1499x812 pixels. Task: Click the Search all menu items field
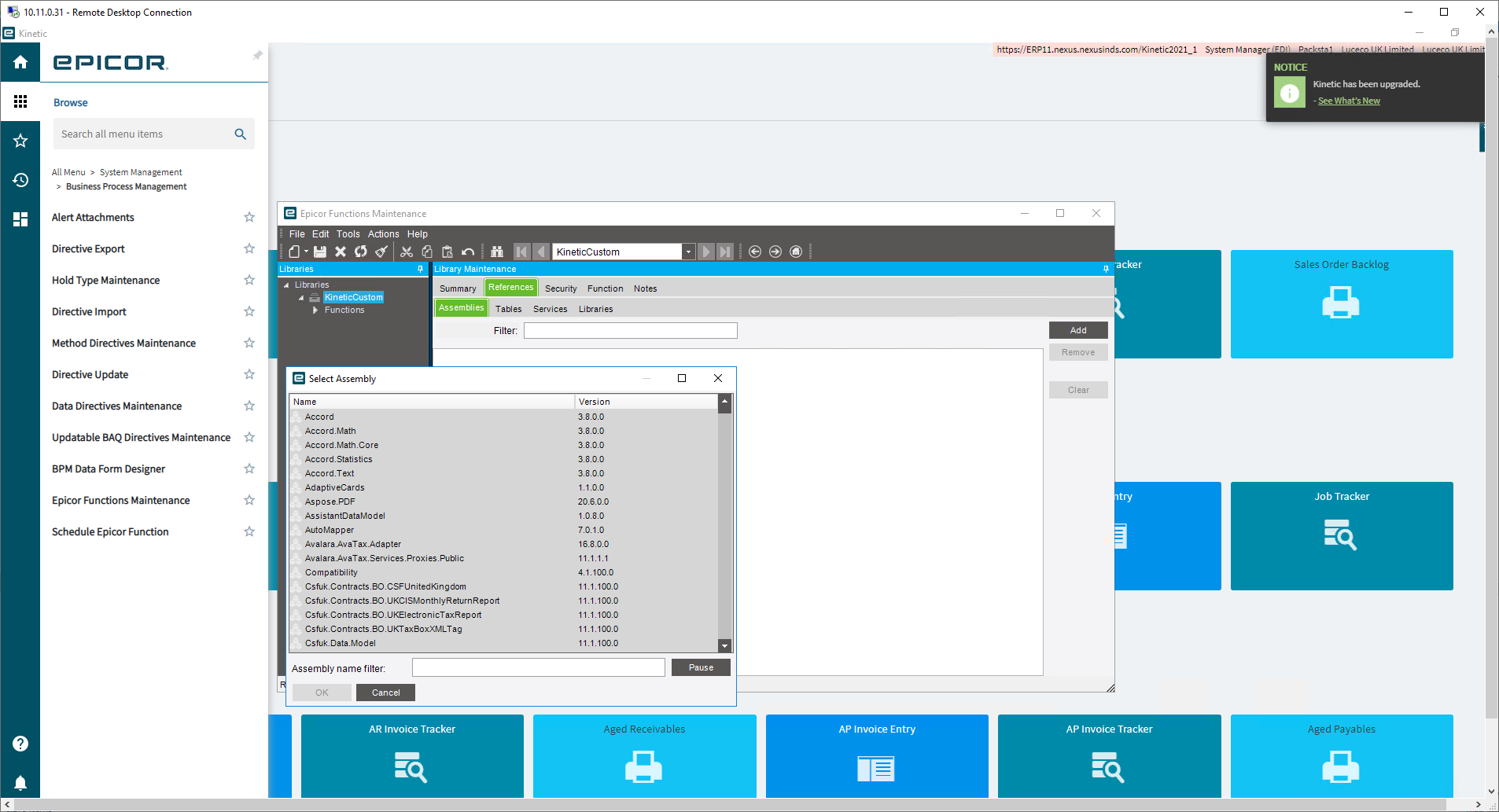tap(145, 134)
